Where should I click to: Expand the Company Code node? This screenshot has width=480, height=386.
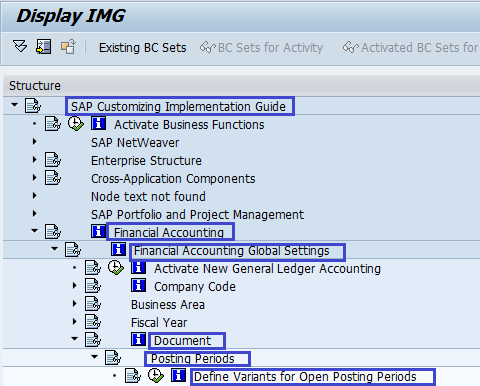(x=75, y=286)
